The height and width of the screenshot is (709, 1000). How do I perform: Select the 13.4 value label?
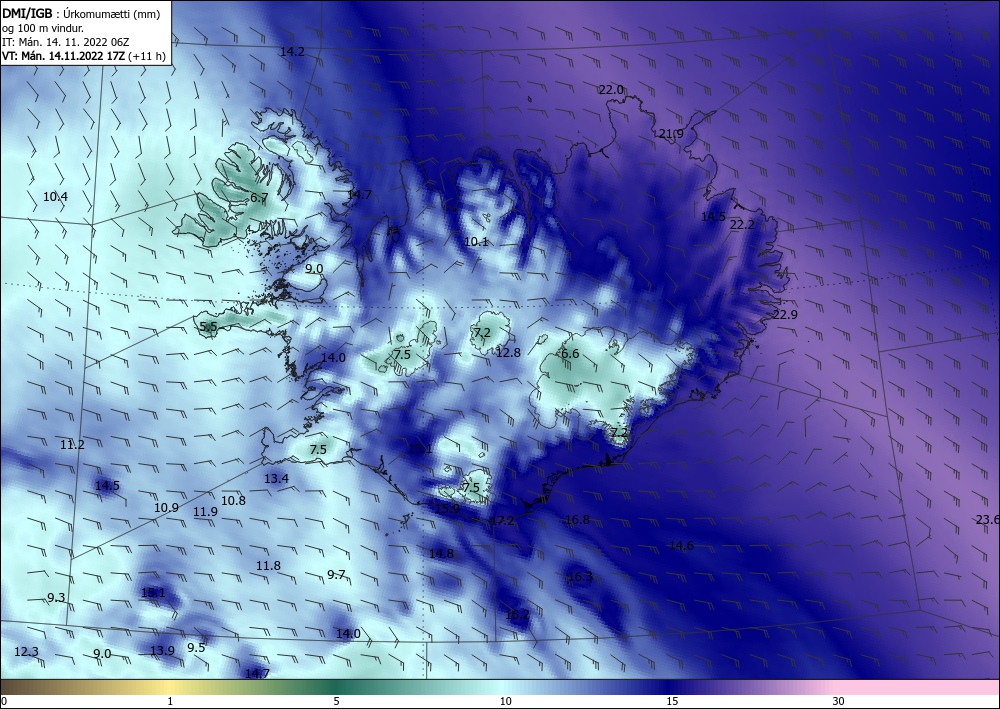tap(276, 478)
